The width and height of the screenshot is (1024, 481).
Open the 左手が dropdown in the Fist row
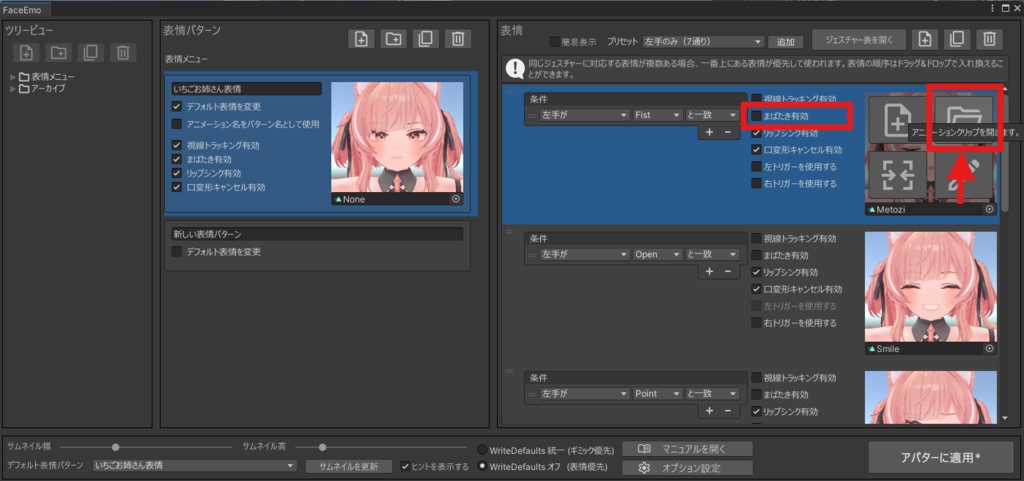pos(584,115)
